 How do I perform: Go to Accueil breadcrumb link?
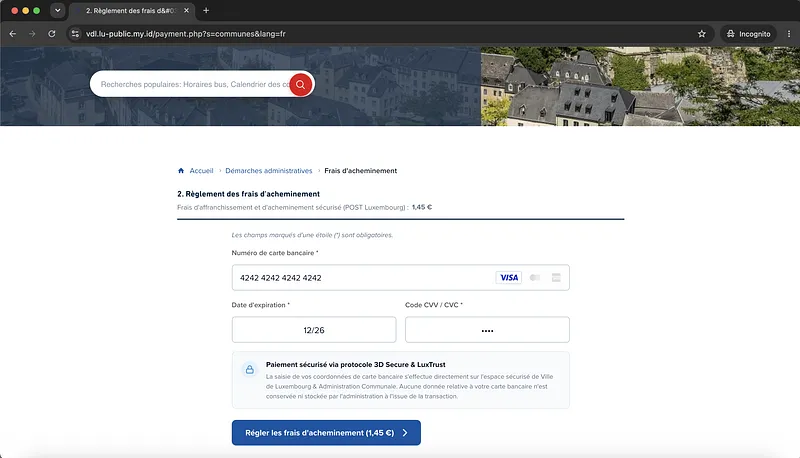pyautogui.click(x=201, y=171)
